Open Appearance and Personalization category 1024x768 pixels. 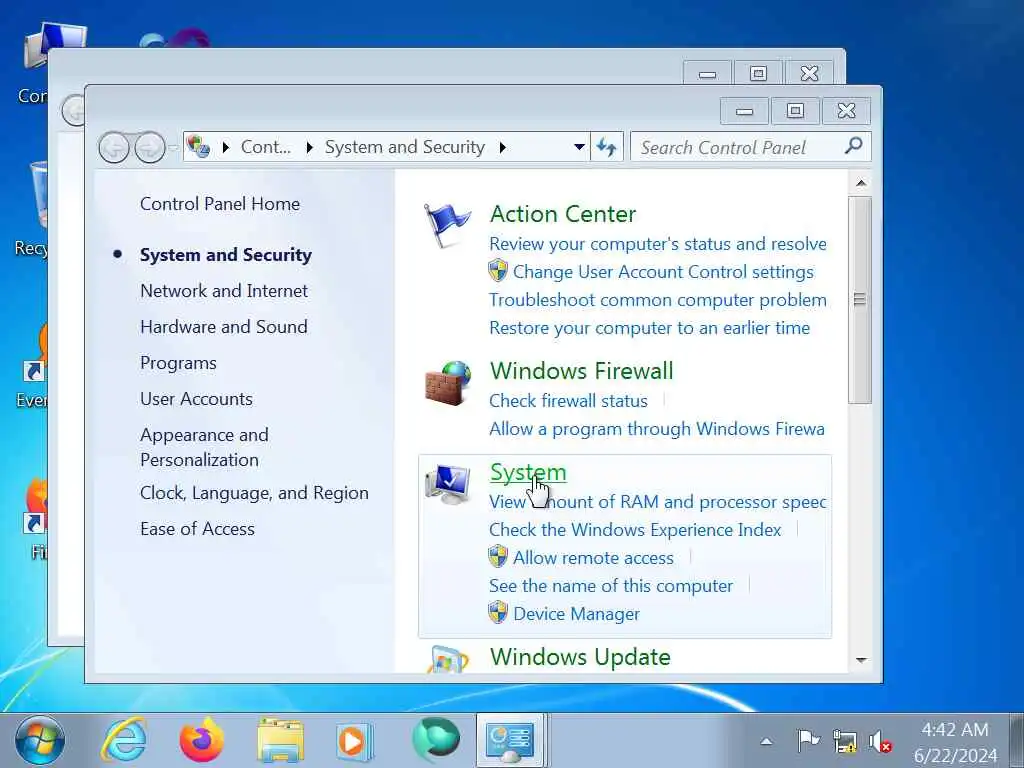tap(204, 447)
